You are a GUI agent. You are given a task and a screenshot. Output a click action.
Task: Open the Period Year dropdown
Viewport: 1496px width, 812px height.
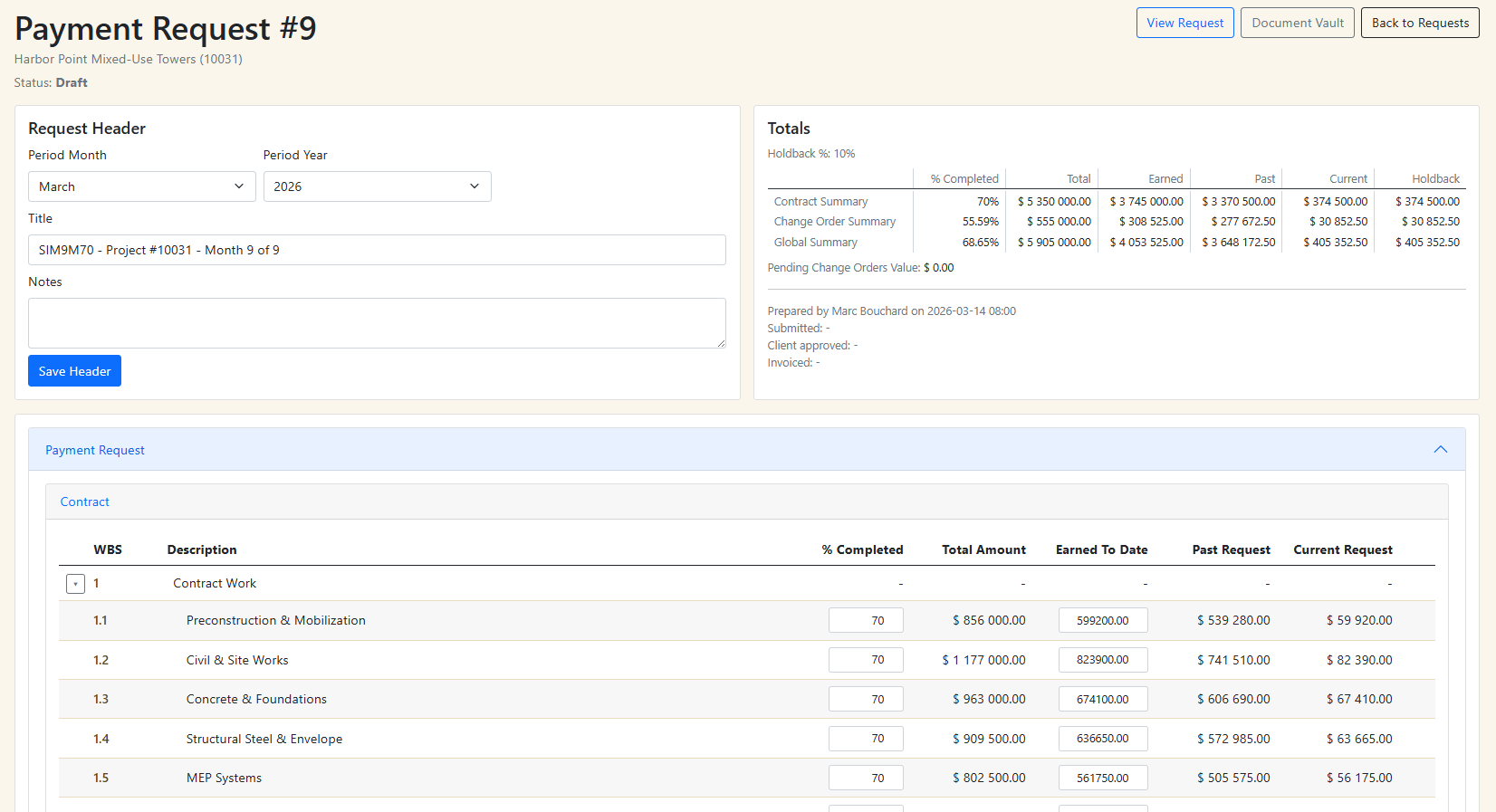(x=377, y=186)
